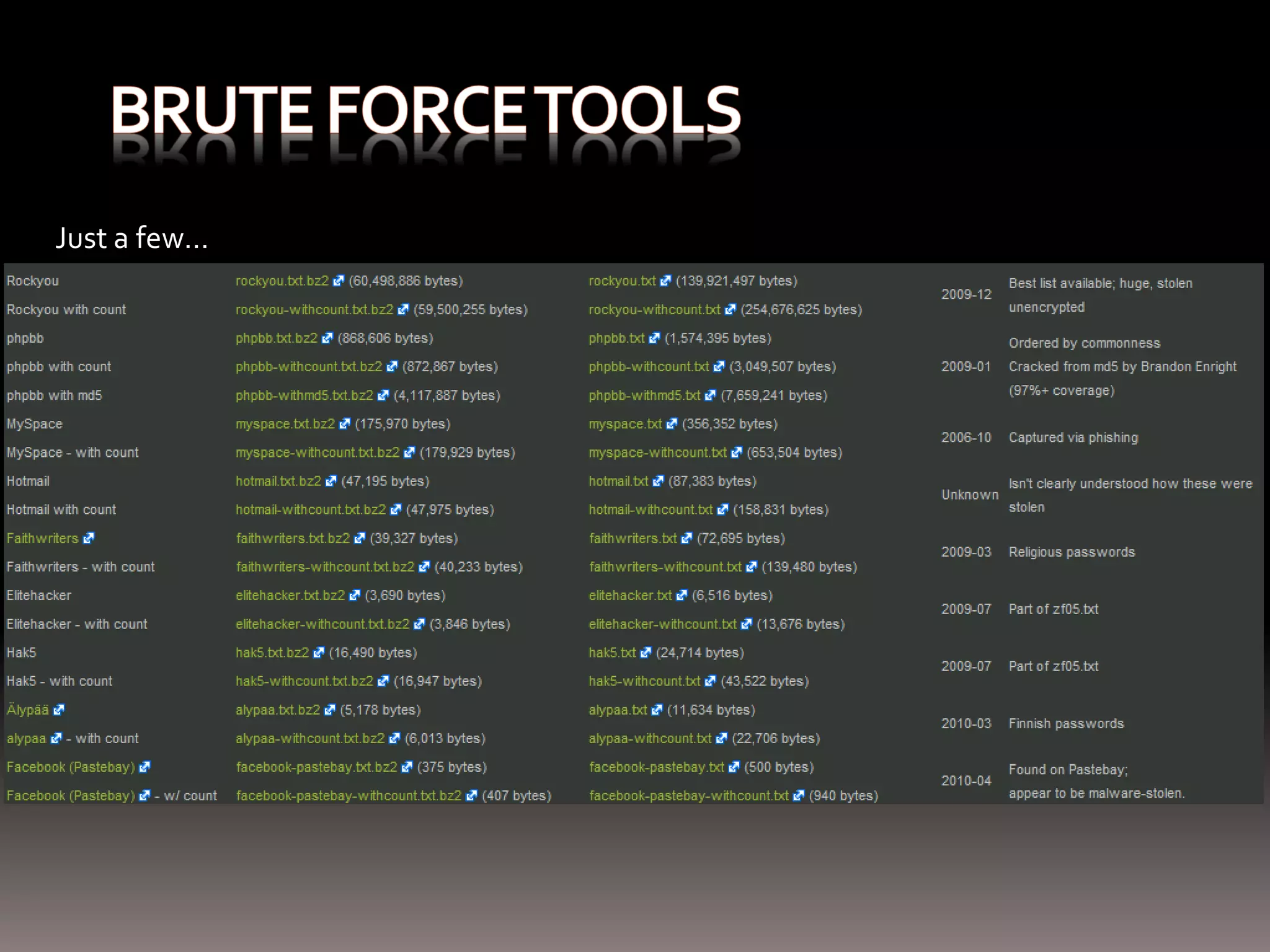This screenshot has height=952, width=1270.
Task: Click external link icon after phpbb.txt.bz2
Action: coord(327,338)
